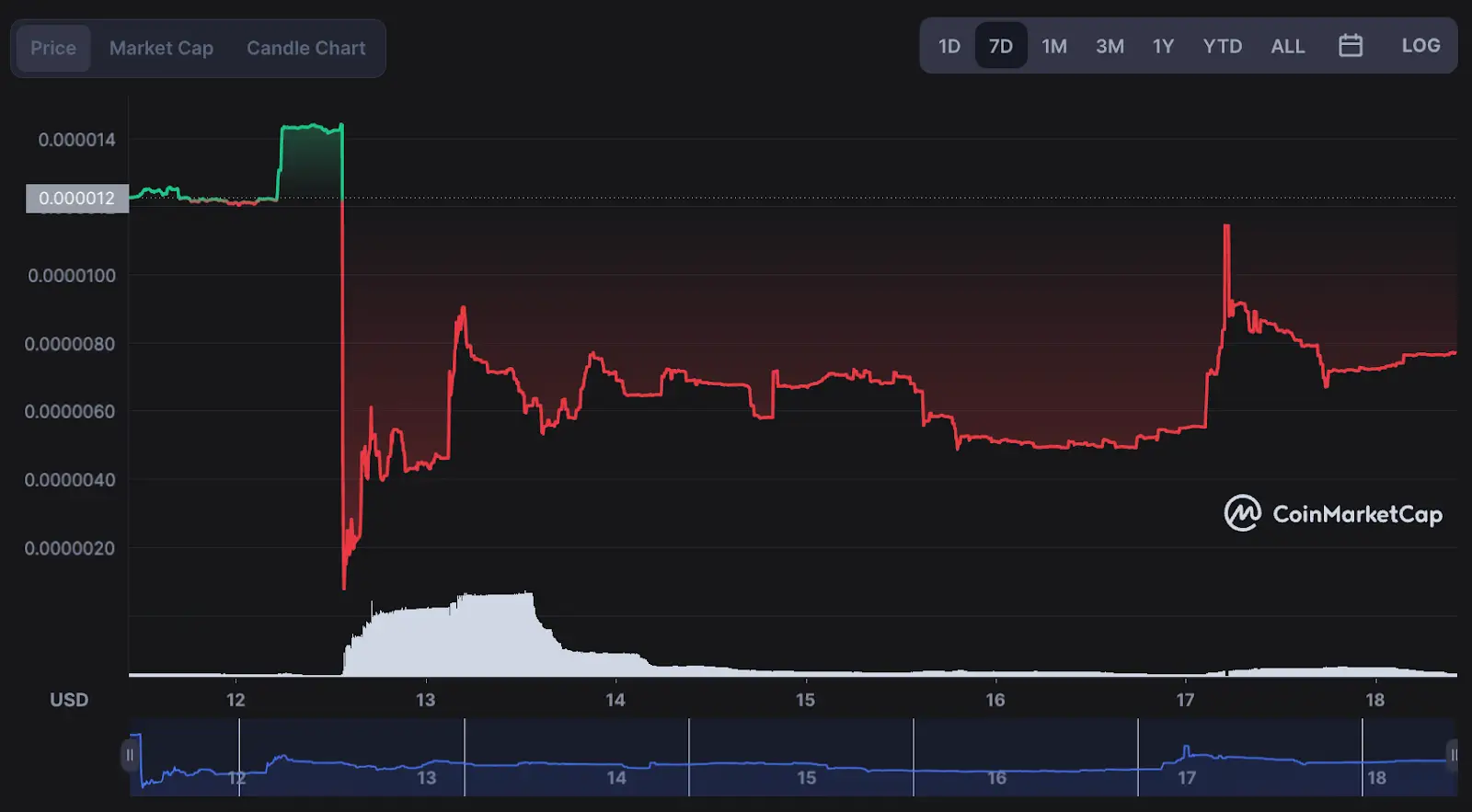Click date 15 on main x-axis
Screen dimensions: 1472x812
pyautogui.click(x=805, y=700)
